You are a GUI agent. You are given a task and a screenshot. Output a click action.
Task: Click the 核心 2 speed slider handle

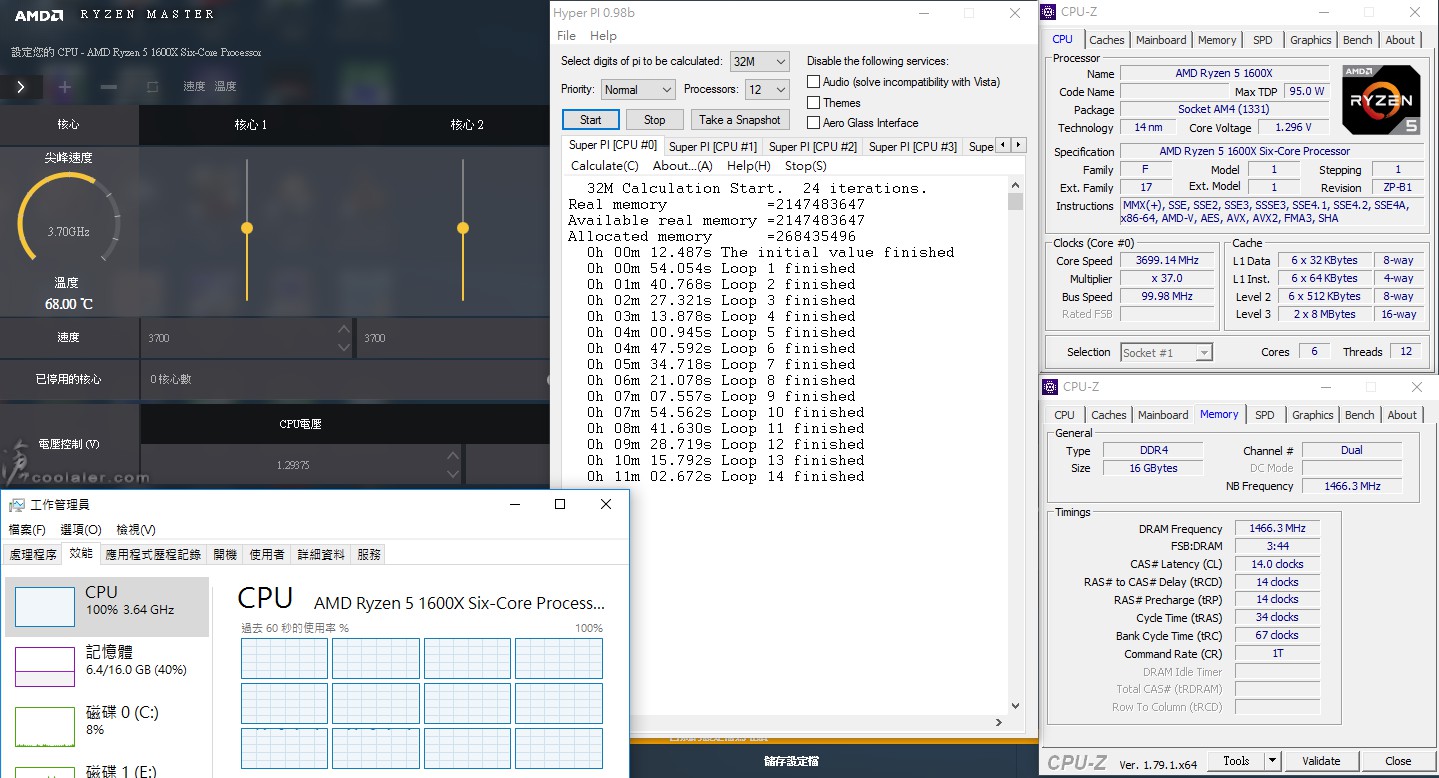click(x=463, y=228)
